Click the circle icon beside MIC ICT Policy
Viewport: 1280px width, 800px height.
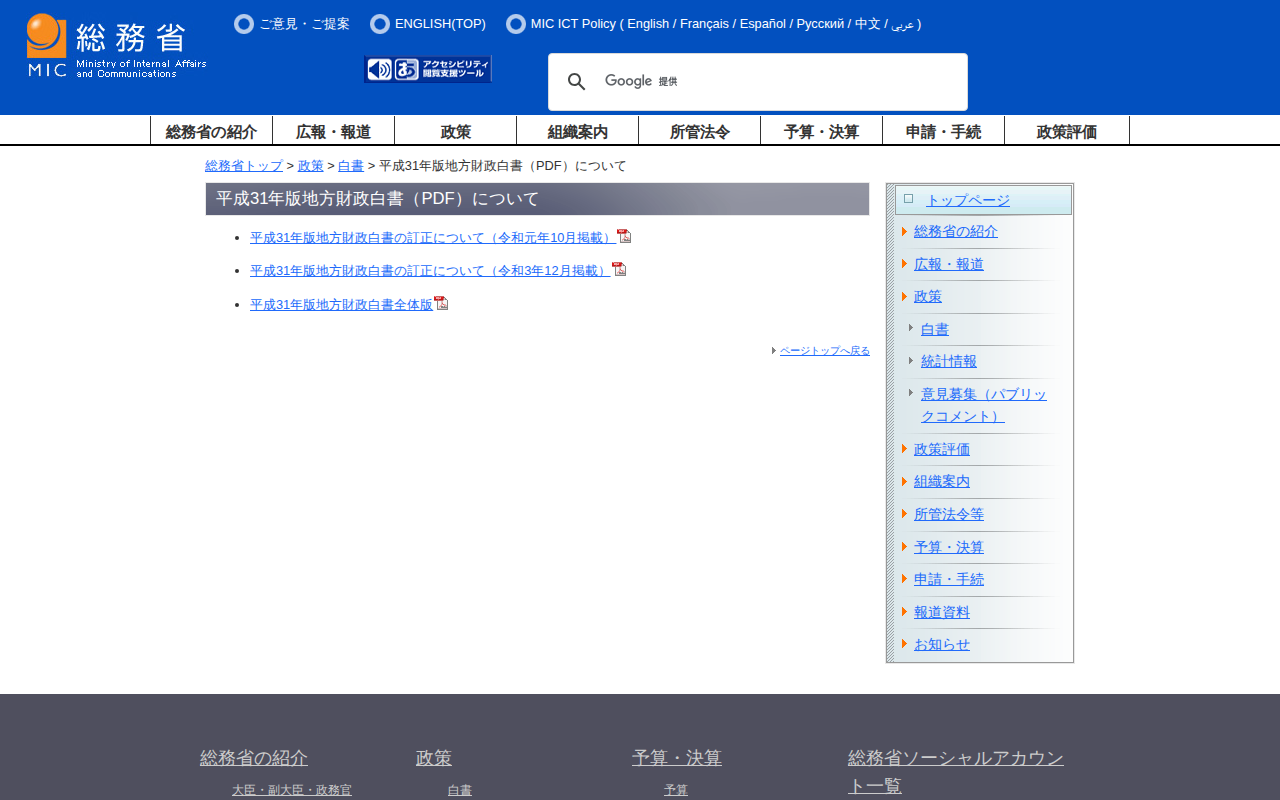515,24
